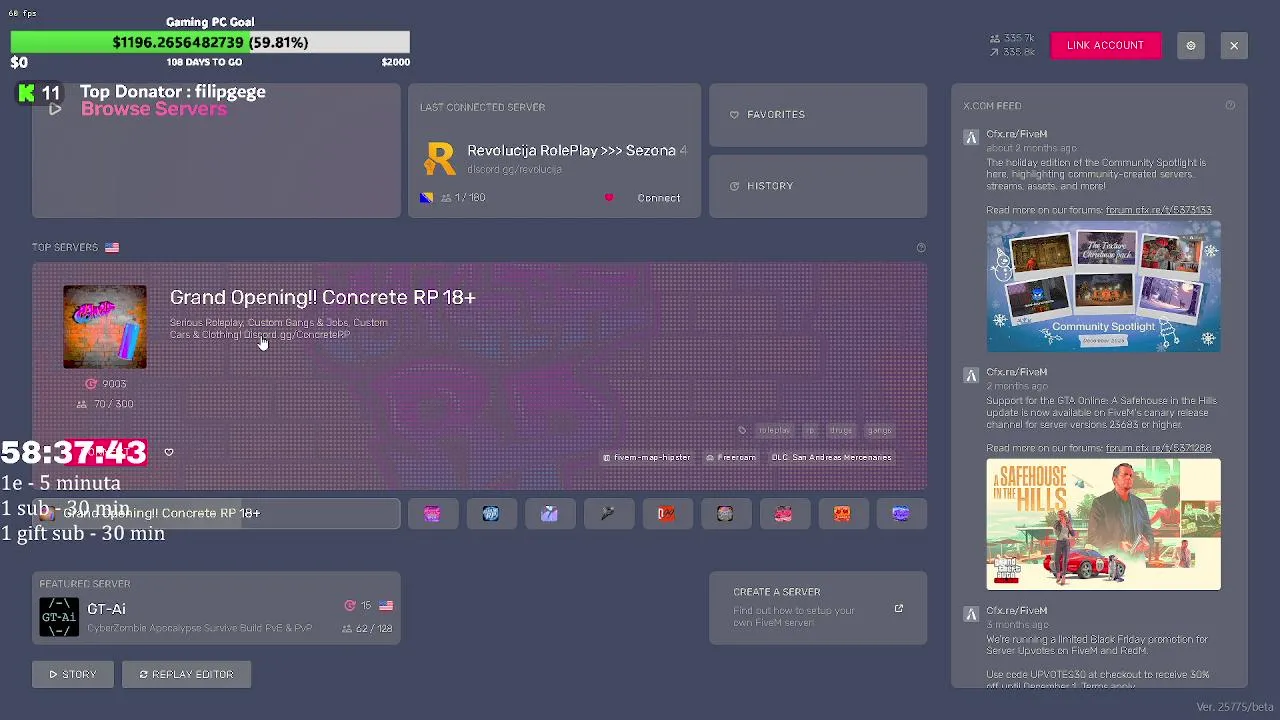Open the REPLAY EDITOR

pyautogui.click(x=186, y=674)
